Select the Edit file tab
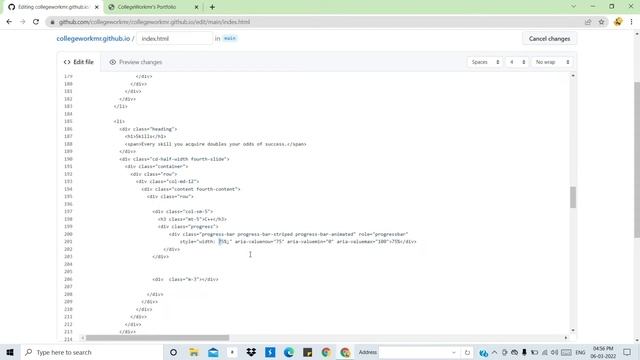The image size is (640, 360). pyautogui.click(x=79, y=62)
